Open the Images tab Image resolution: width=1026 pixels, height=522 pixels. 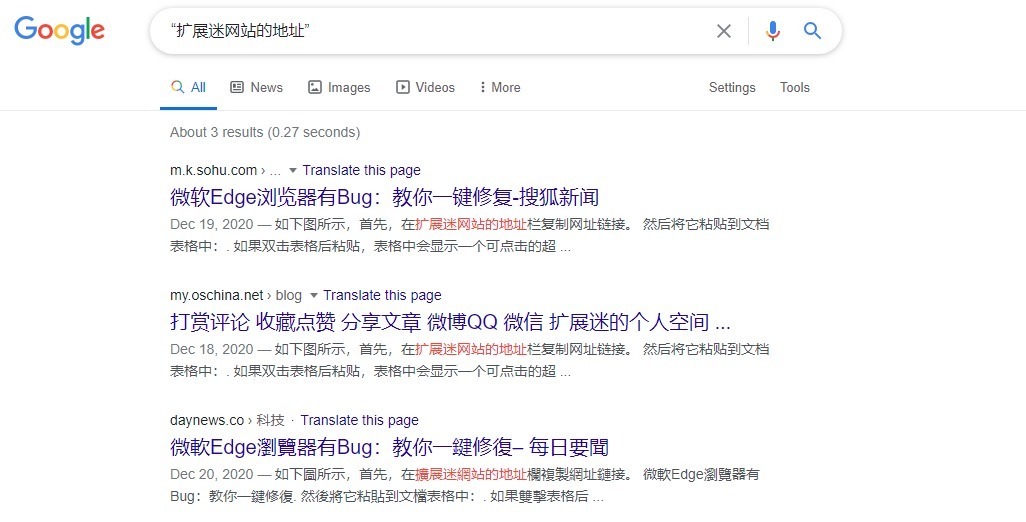tap(339, 88)
